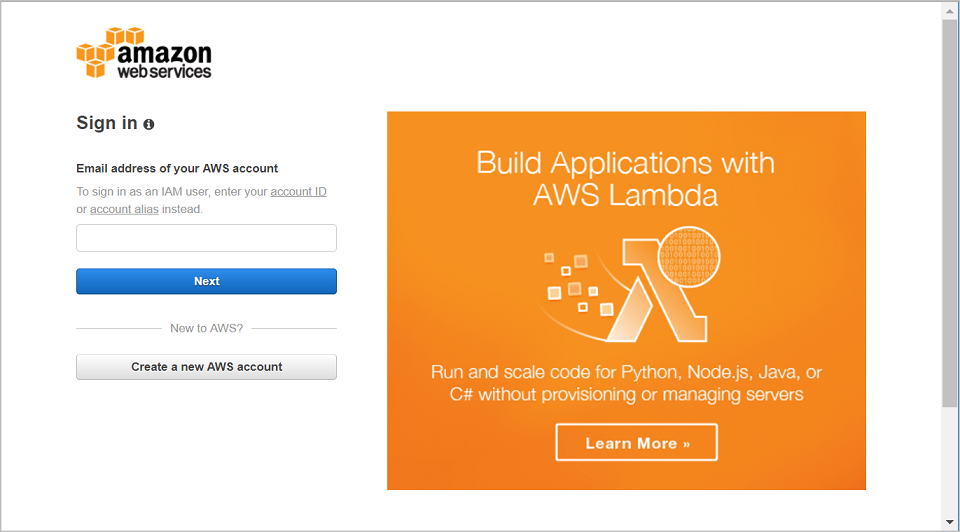The image size is (960, 532).
Task: Click the blue Next button
Action: pos(206,281)
